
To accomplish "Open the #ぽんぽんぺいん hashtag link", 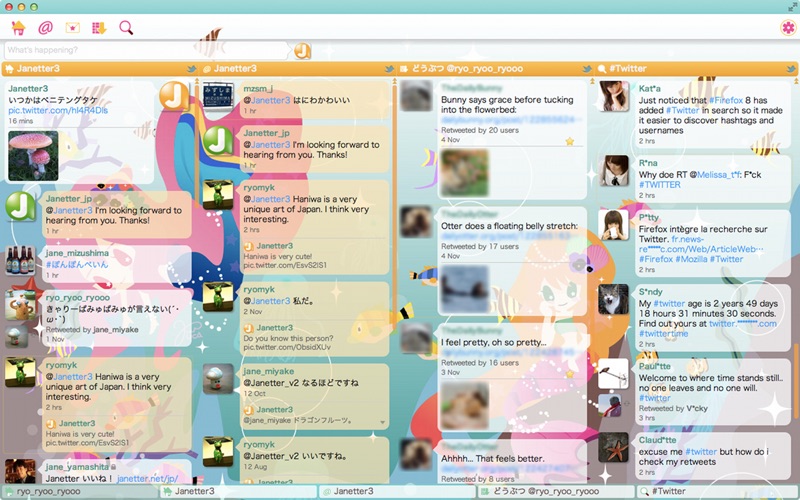I will [77, 264].
